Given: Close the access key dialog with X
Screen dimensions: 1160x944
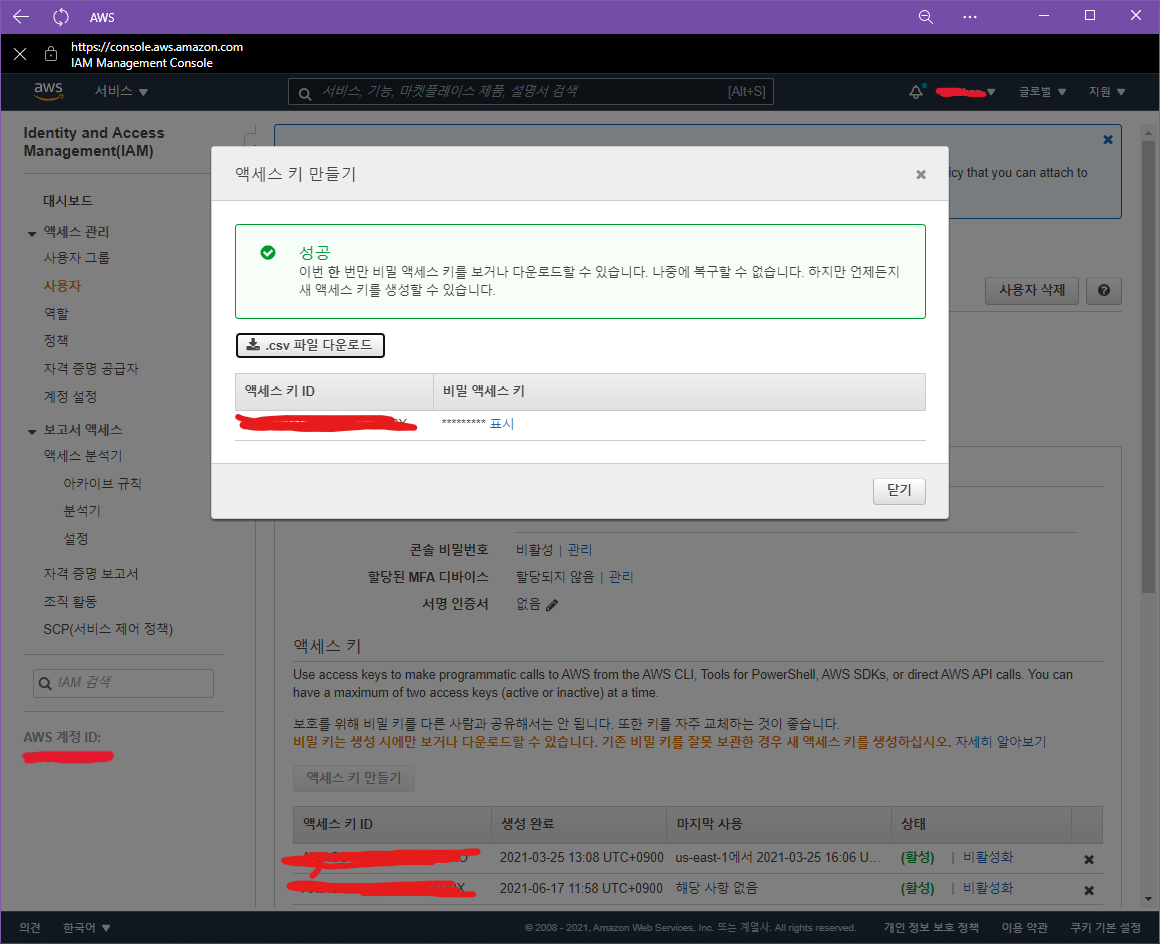Looking at the screenshot, I should [921, 175].
